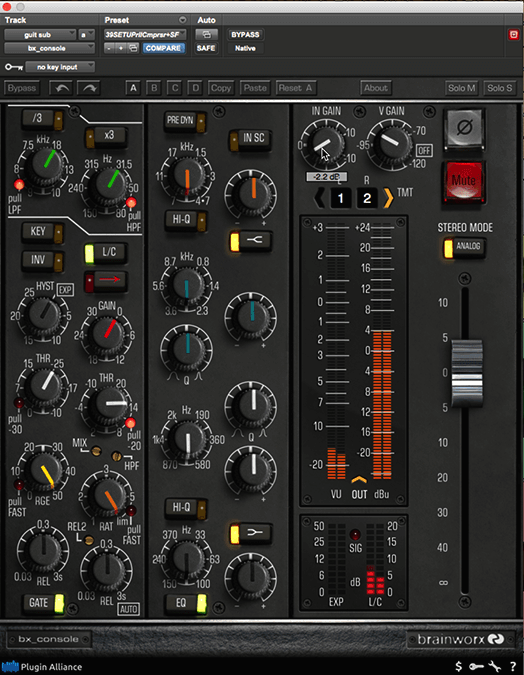Toggle the low shelf/bell shape switch
This screenshot has width=524, height=675.
[251, 533]
